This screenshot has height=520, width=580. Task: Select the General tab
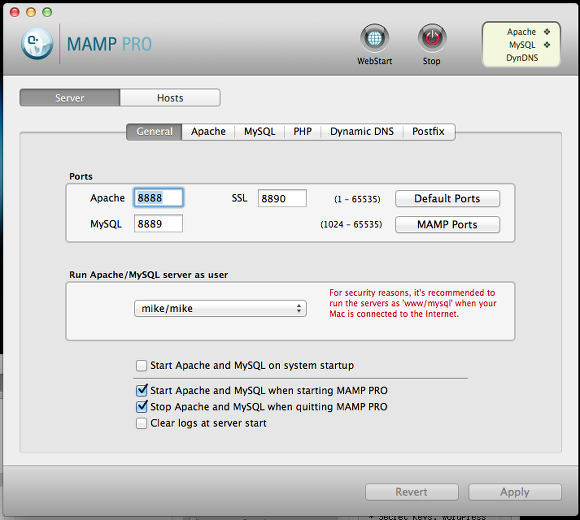point(154,132)
